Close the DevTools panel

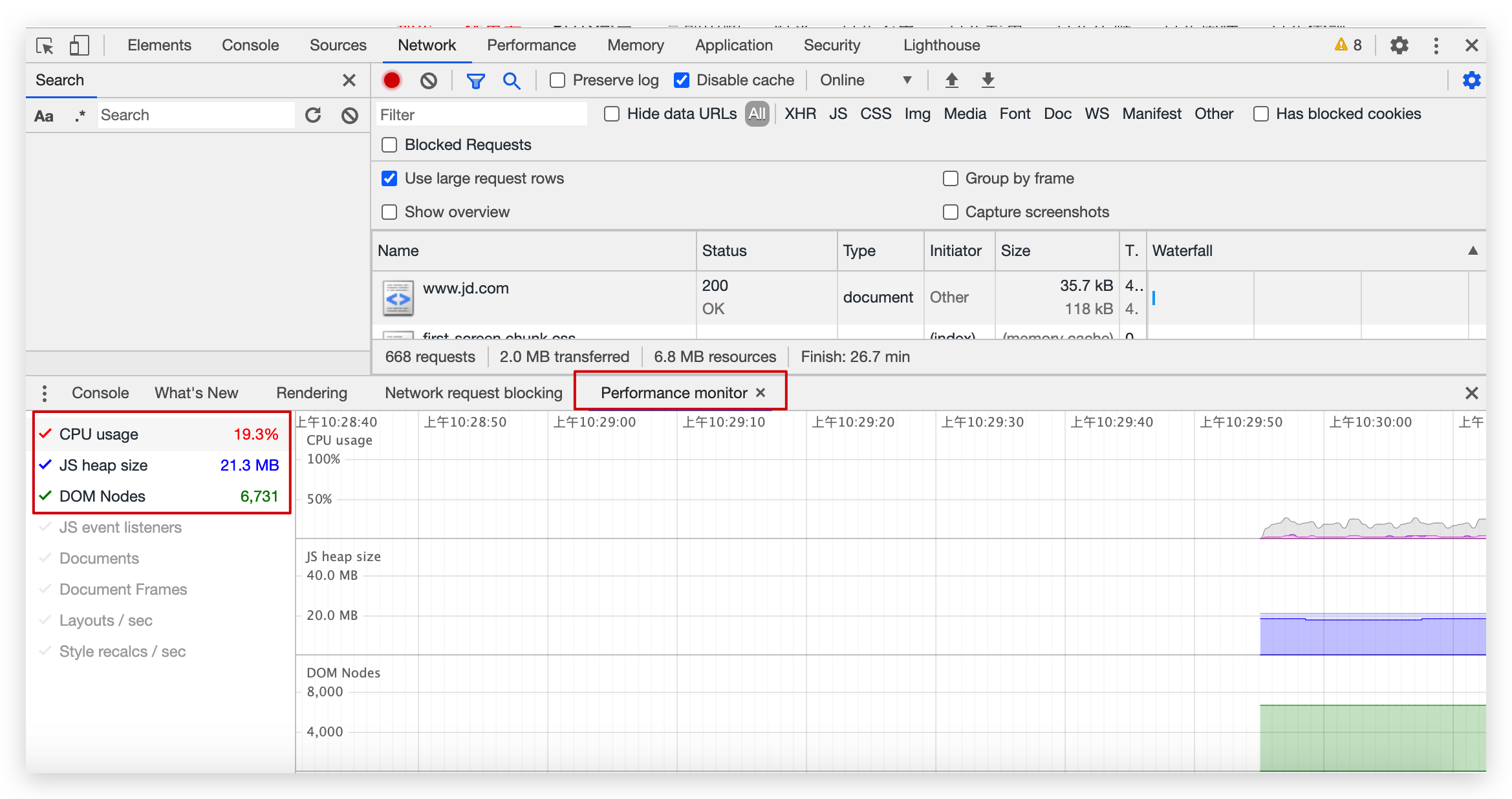pos(1471,45)
